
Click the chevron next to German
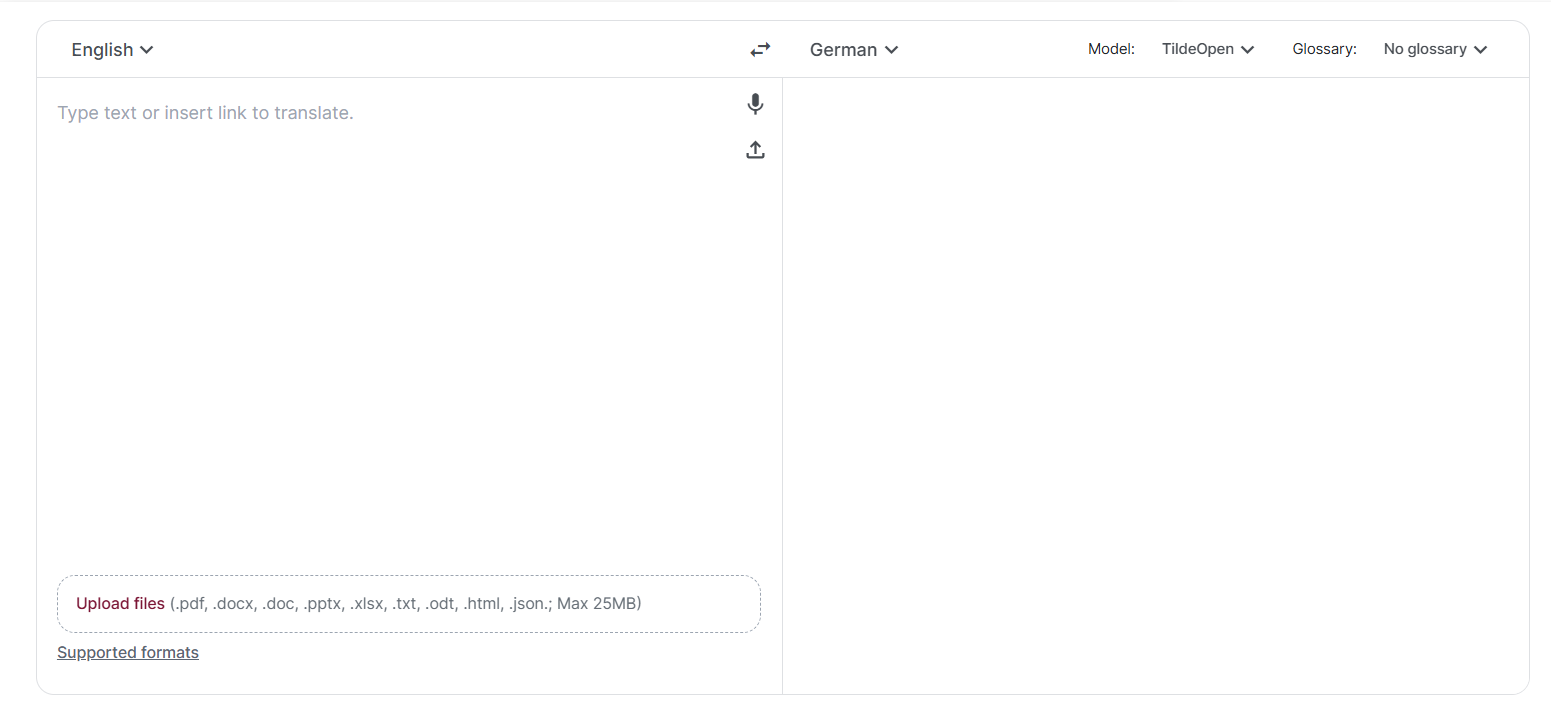click(891, 49)
